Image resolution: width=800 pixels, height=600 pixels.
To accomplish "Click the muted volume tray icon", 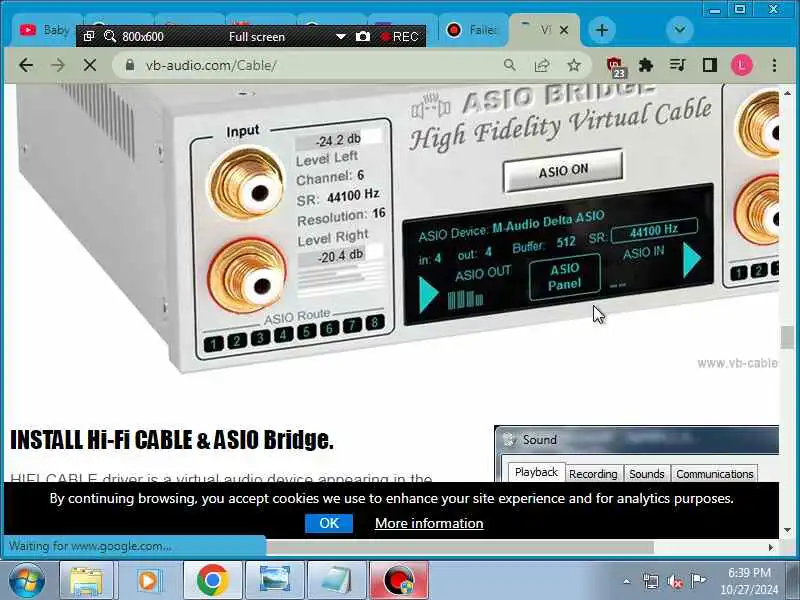I will coord(674,581).
